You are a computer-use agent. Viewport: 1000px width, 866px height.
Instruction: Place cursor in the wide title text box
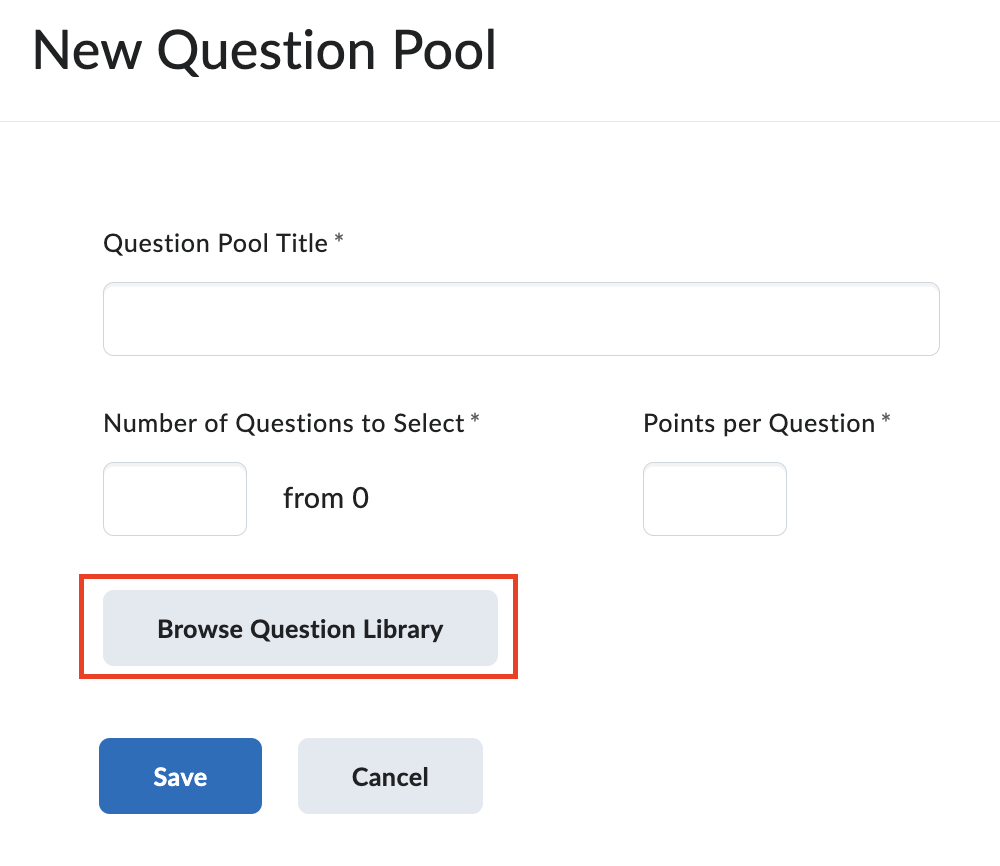(521, 319)
